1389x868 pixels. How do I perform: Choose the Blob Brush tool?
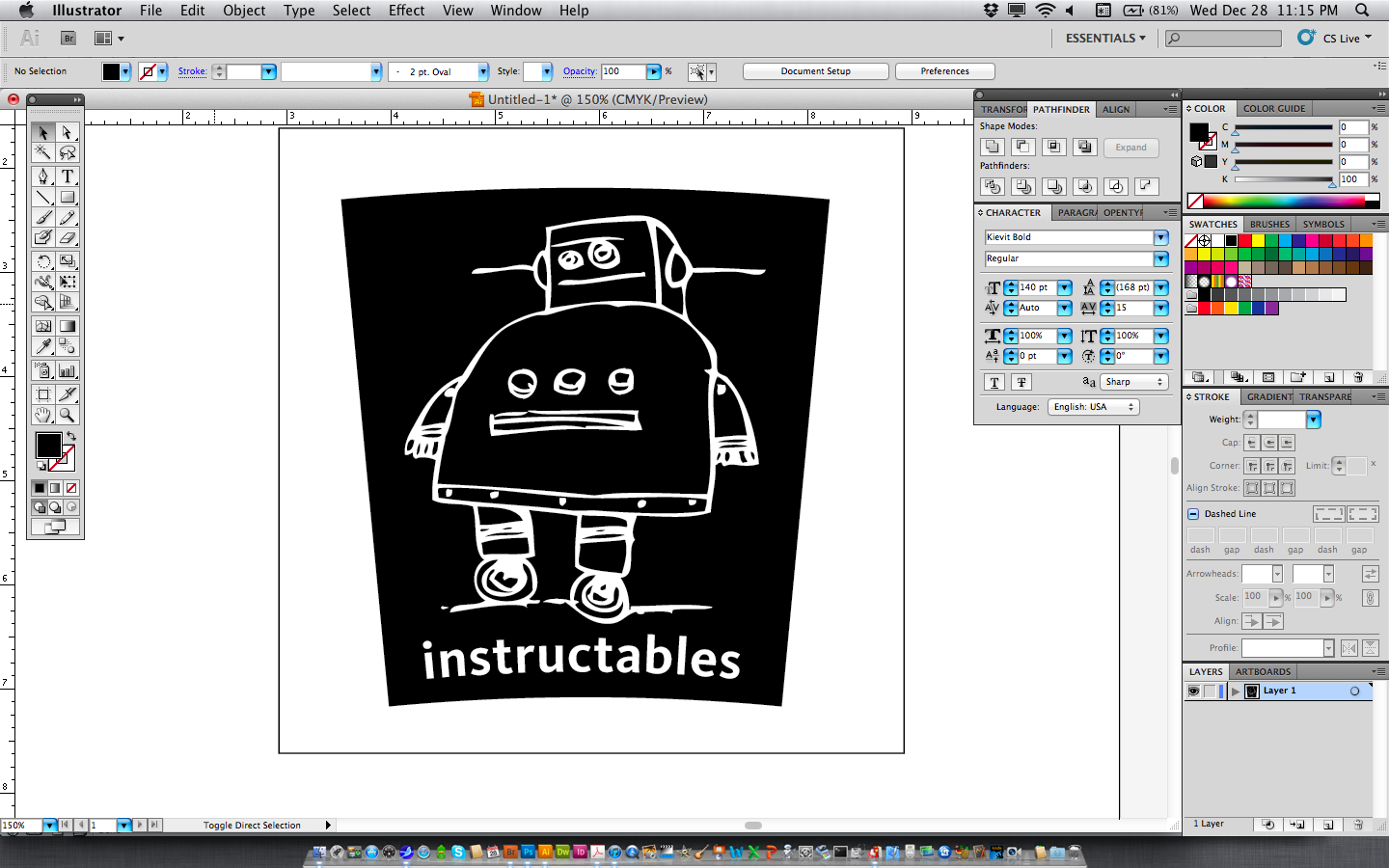pos(42,237)
